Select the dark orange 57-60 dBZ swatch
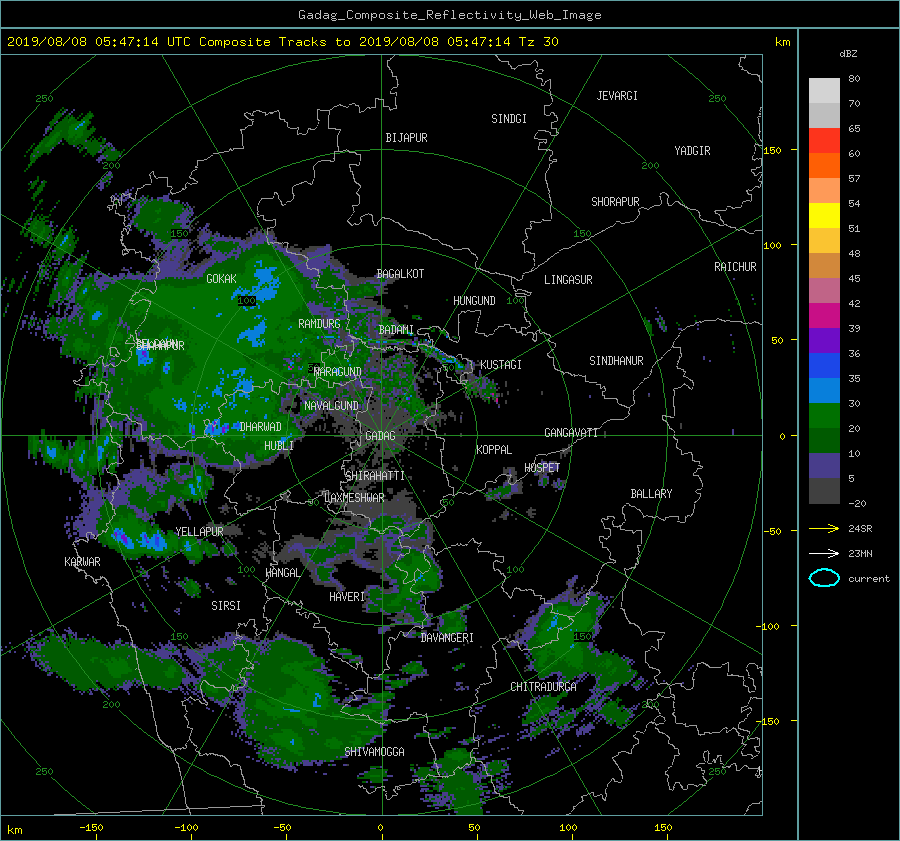 point(824,165)
